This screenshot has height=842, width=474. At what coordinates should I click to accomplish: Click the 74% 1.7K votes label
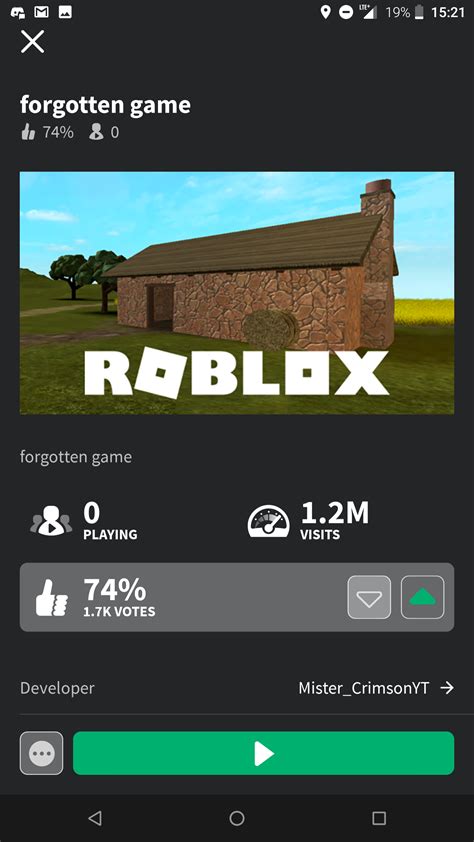pyautogui.click(x=119, y=597)
